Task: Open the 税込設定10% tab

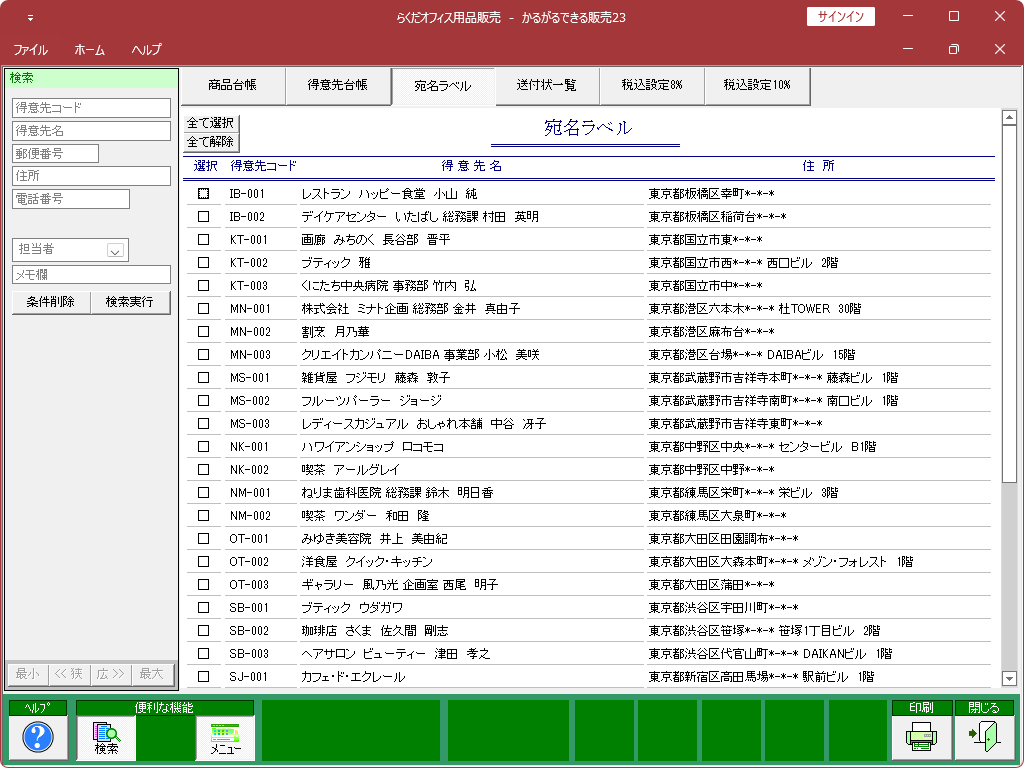Action: pos(757,86)
